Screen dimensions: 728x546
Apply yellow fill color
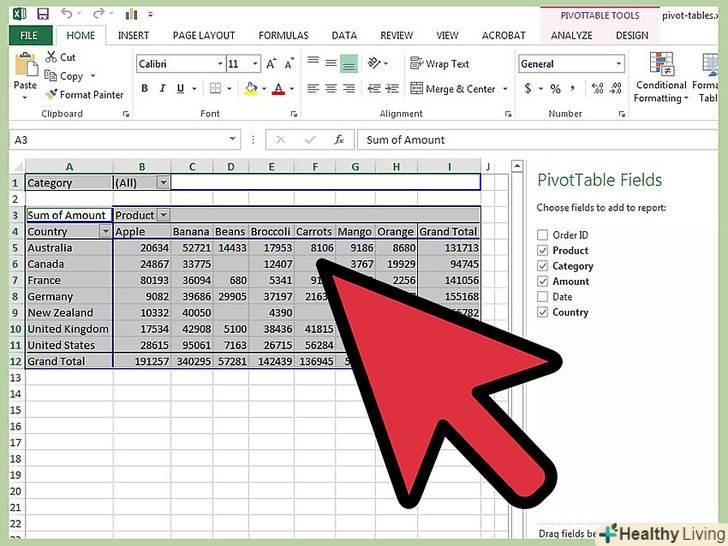click(x=251, y=88)
